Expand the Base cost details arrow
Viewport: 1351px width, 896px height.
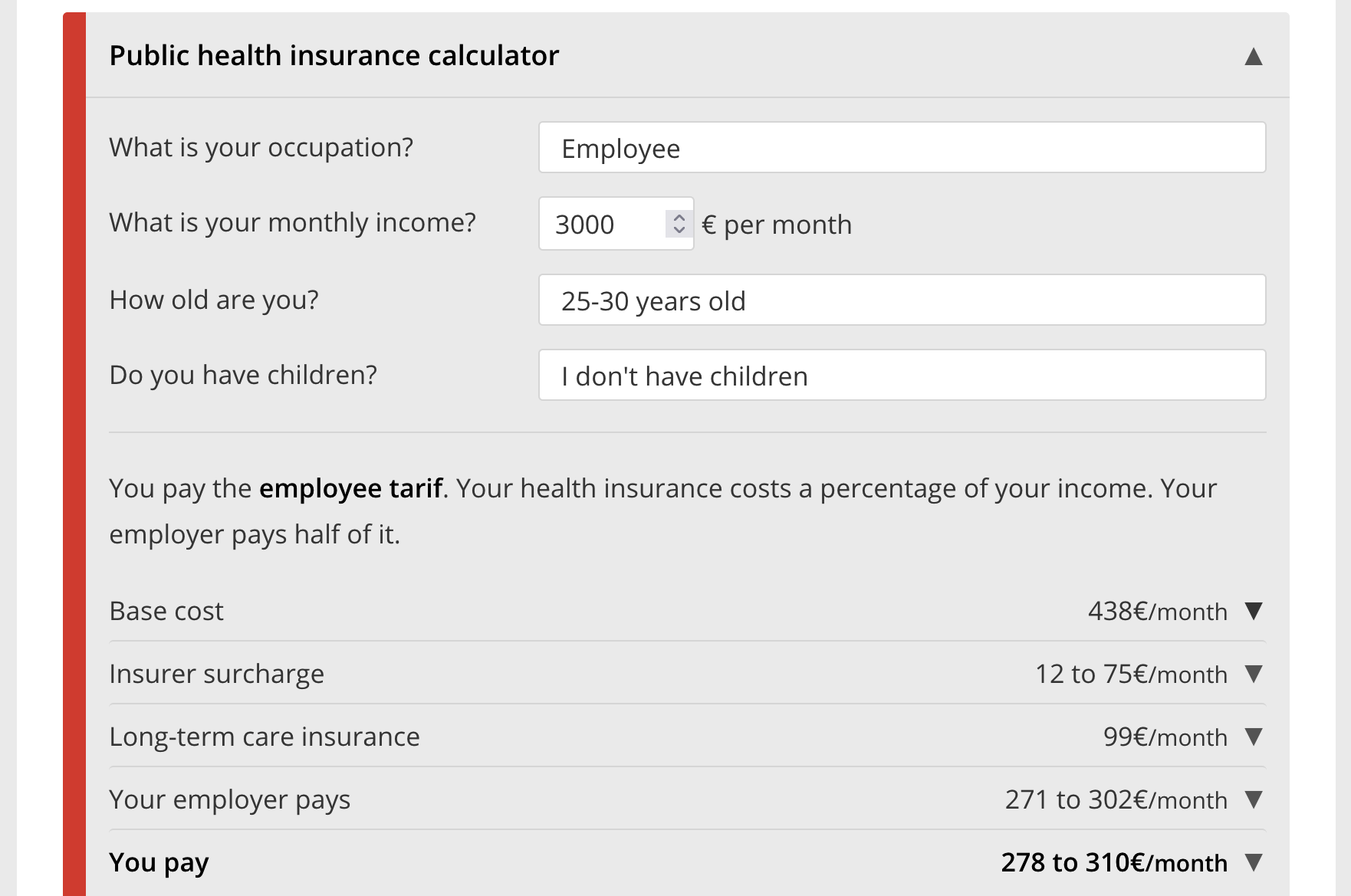click(1254, 611)
